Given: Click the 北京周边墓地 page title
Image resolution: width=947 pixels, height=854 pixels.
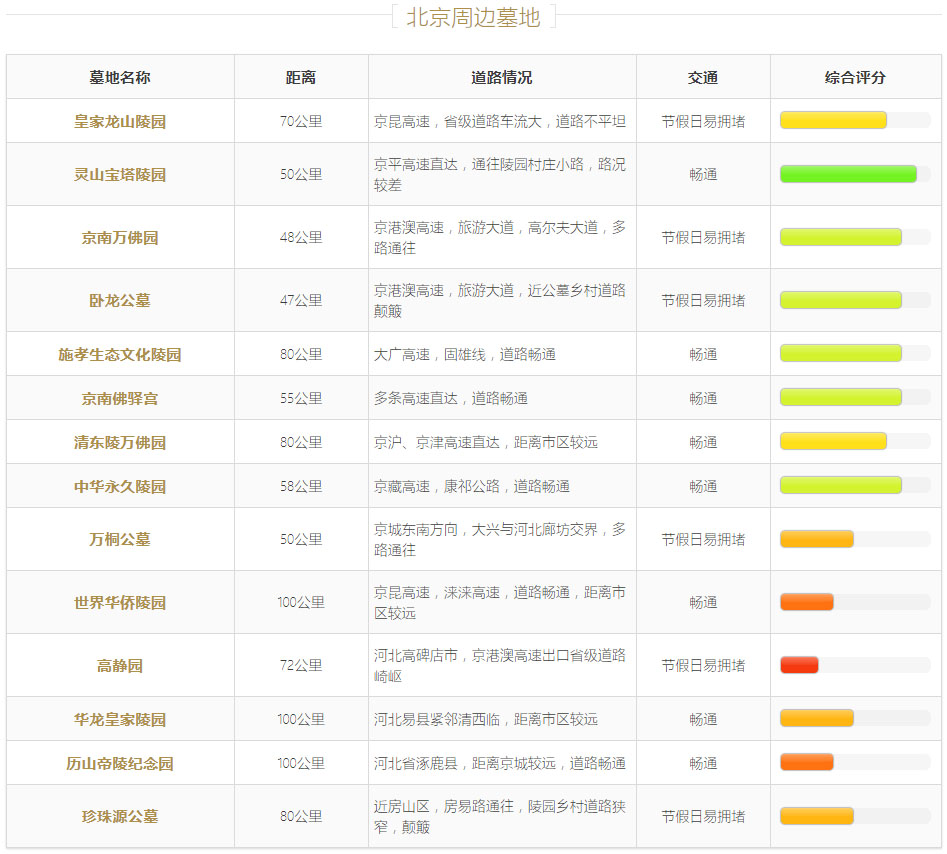Looking at the screenshot, I should [474, 17].
